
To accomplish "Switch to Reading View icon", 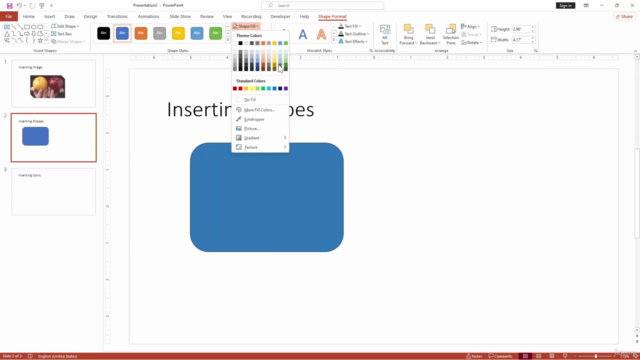I will [552, 356].
